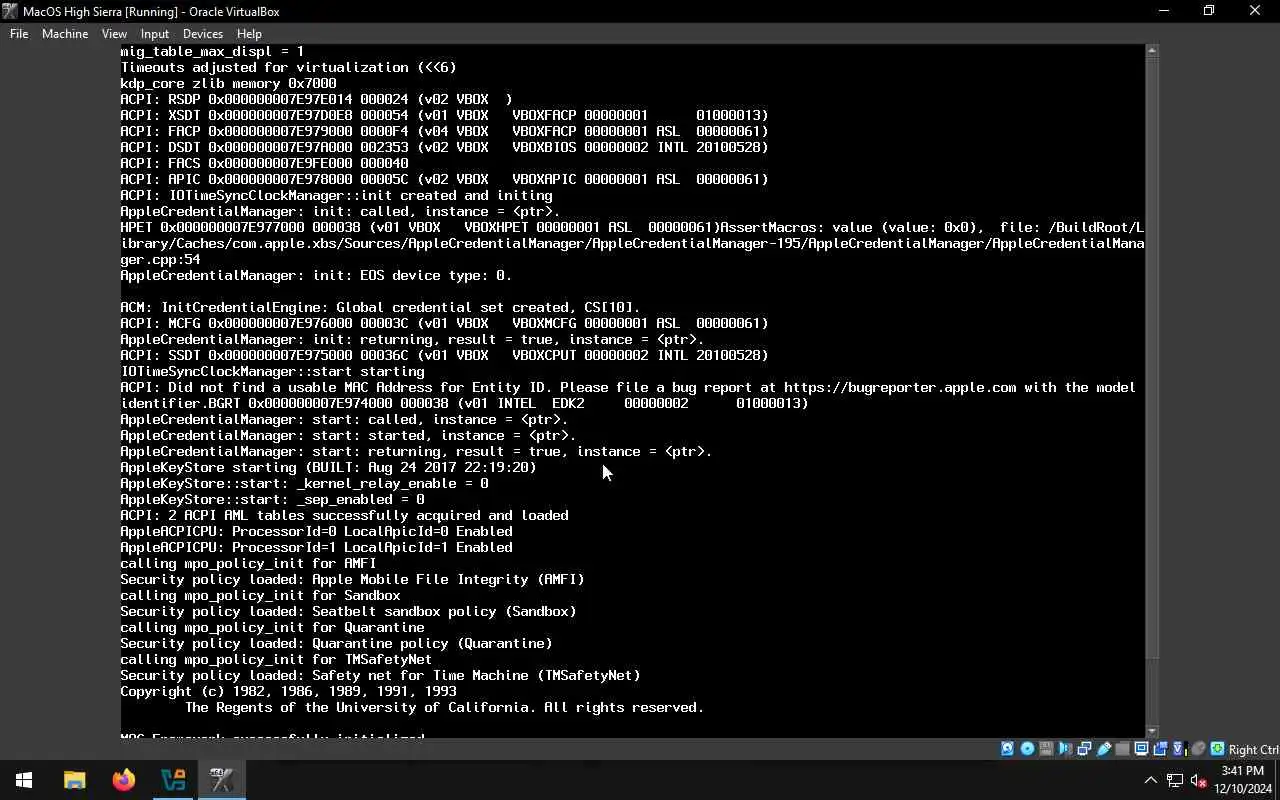Open the Input menu

click(x=155, y=33)
